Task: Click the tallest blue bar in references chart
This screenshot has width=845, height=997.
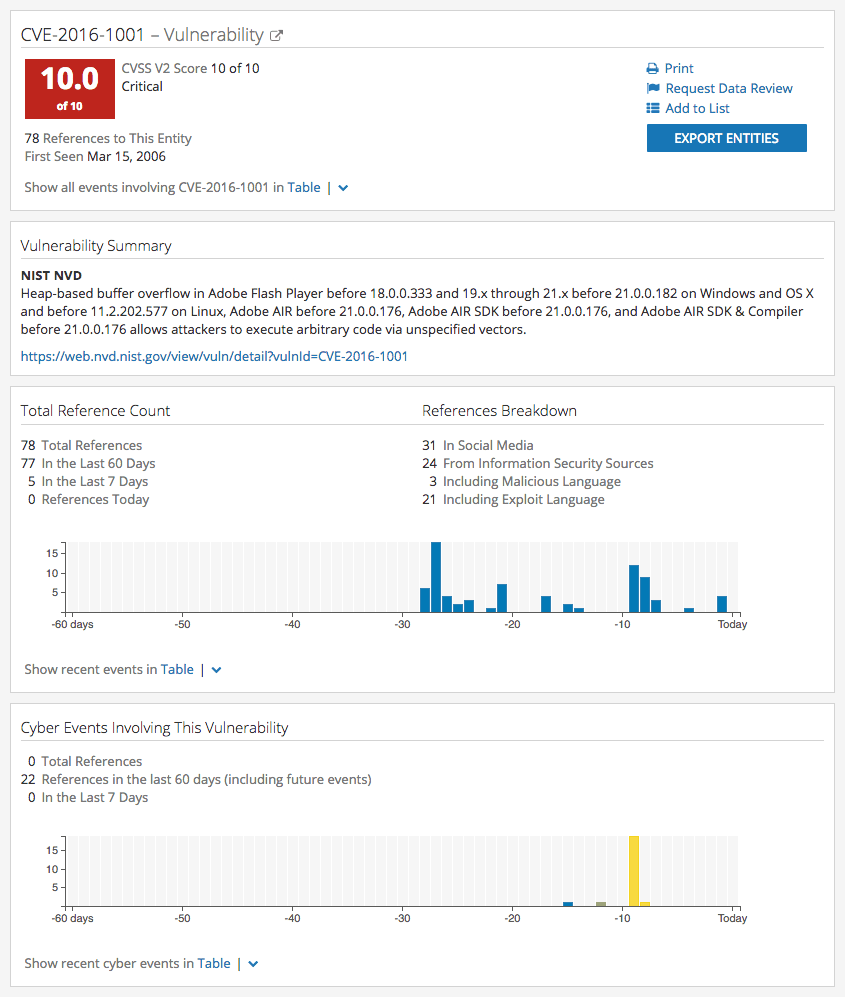Action: 436,577
